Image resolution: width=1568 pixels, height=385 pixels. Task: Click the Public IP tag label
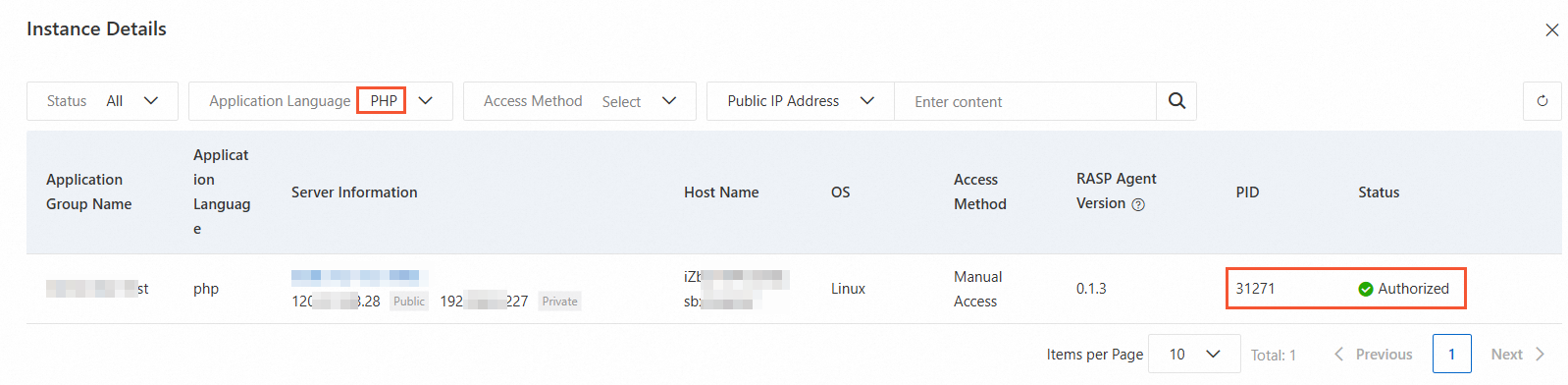click(409, 302)
